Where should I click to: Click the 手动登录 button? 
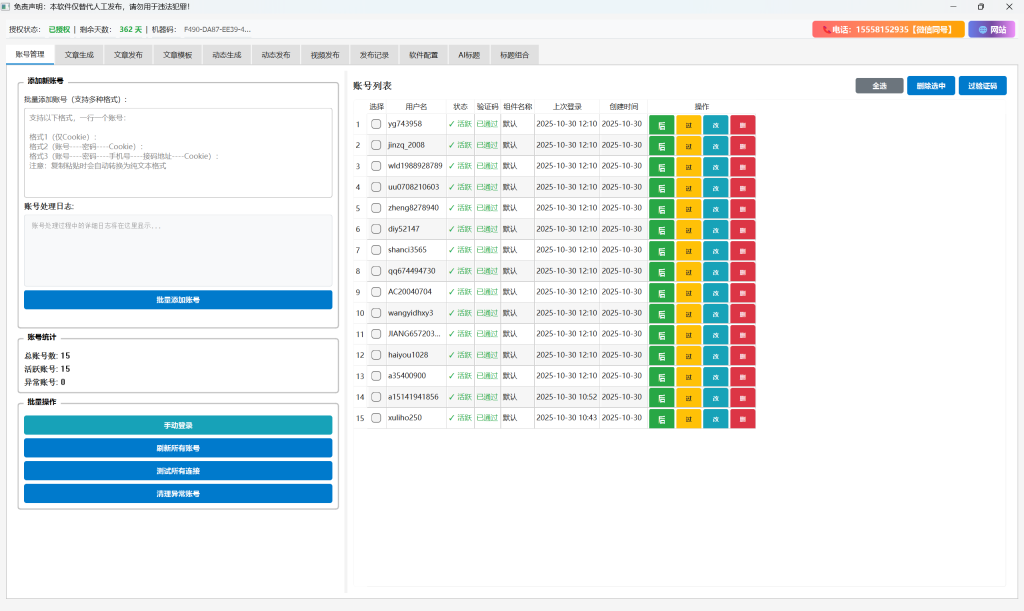[x=178, y=425]
